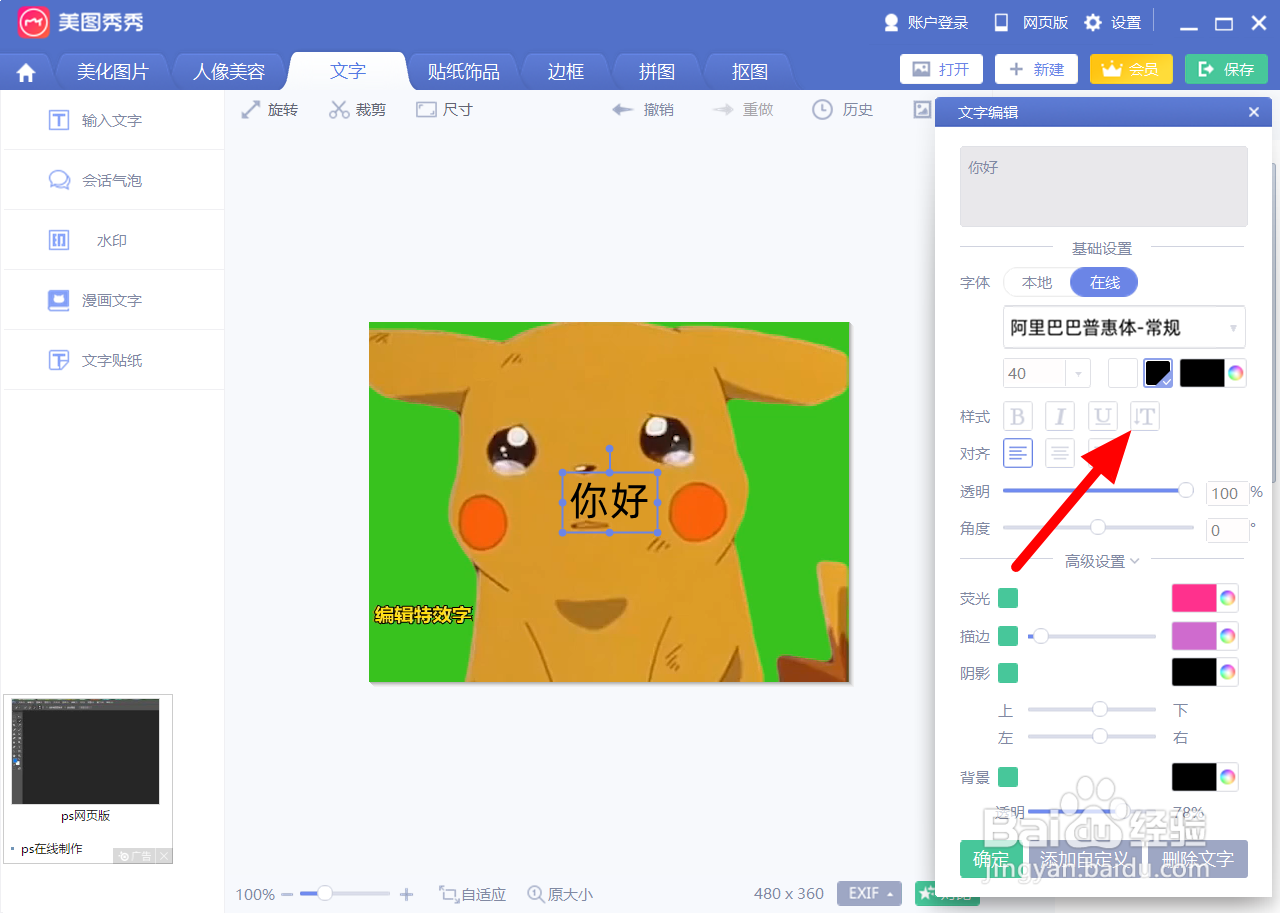Click the 打开 open button
This screenshot has width=1280, height=913.
941,69
